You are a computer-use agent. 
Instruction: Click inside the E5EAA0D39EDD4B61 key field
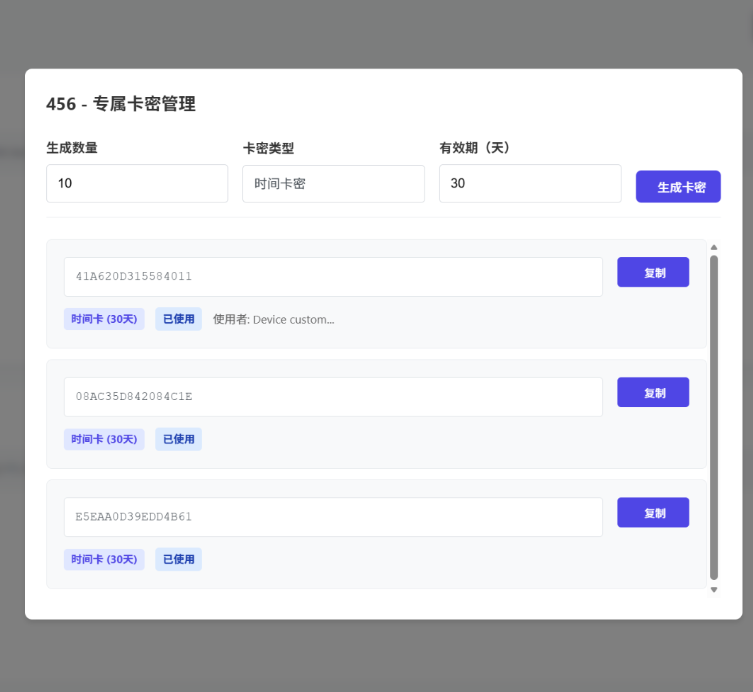(x=333, y=517)
